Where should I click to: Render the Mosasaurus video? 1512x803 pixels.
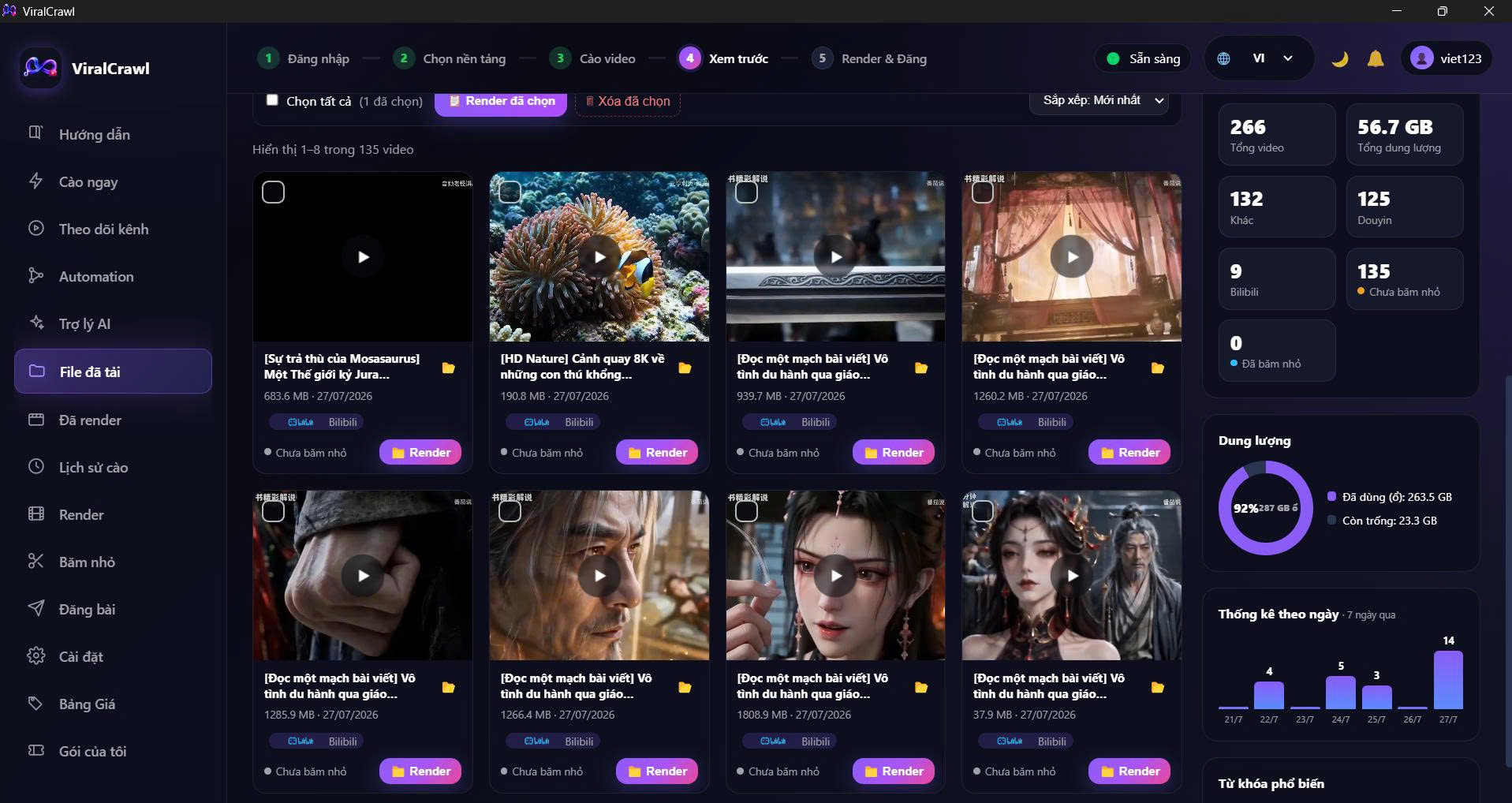[420, 452]
